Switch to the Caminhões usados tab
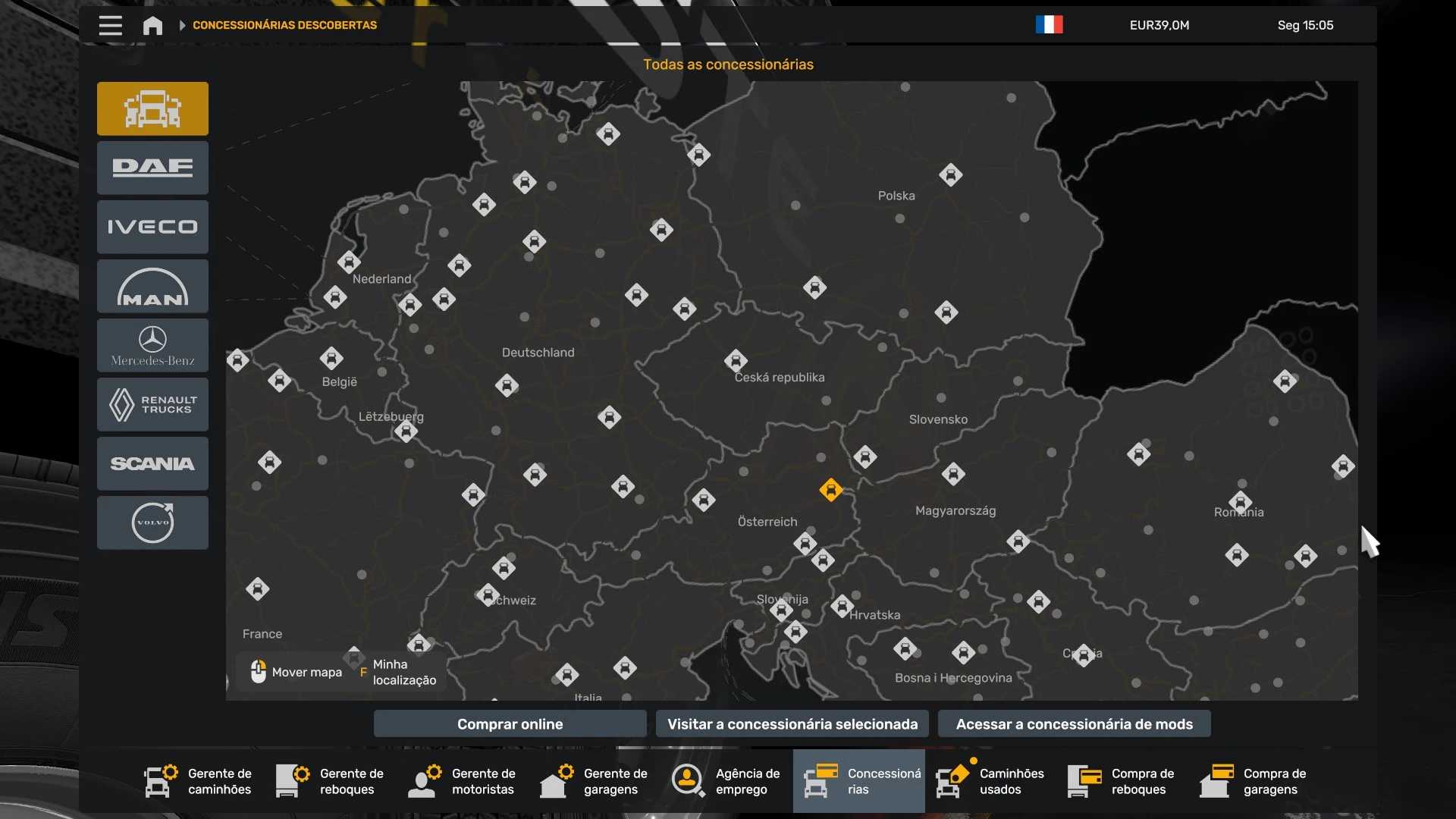This screenshot has height=819, width=1456. pos(990,781)
